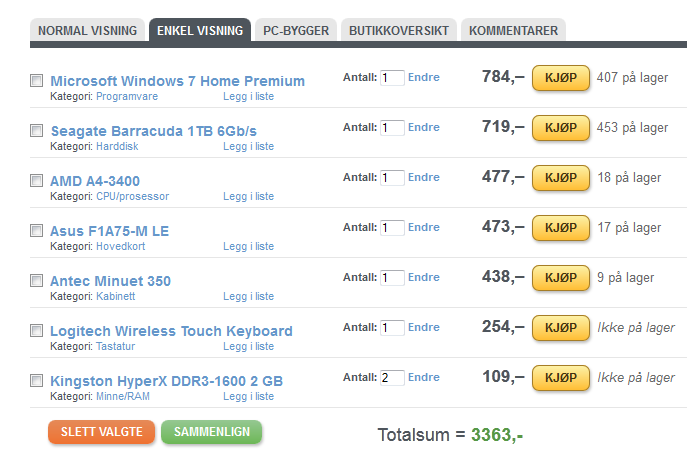Click Legg i liste for Seagate Barracuda
Viewport: 687px width, 465px height.
[x=248, y=146]
